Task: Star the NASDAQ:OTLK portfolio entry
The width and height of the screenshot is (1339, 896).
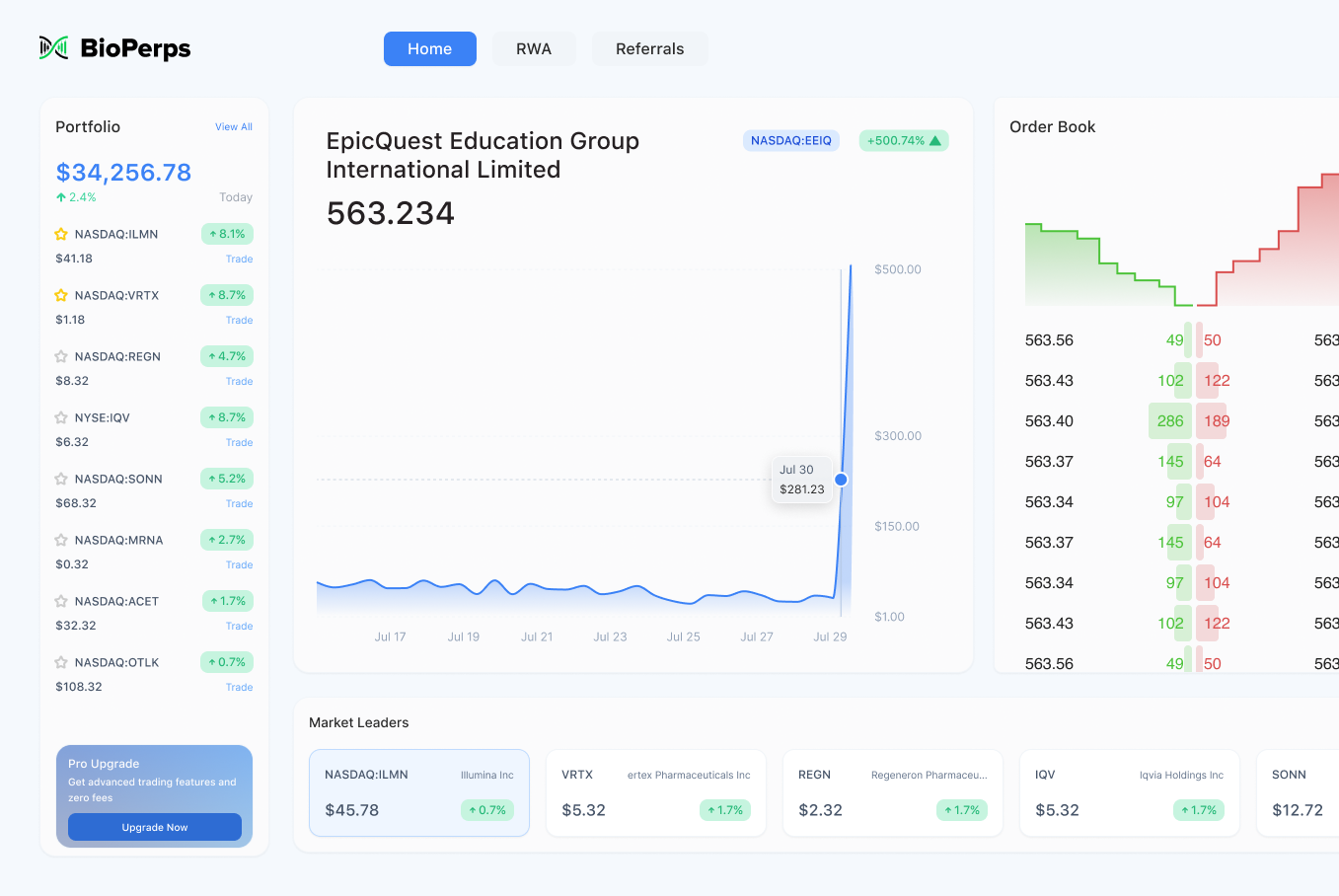Action: click(x=61, y=663)
